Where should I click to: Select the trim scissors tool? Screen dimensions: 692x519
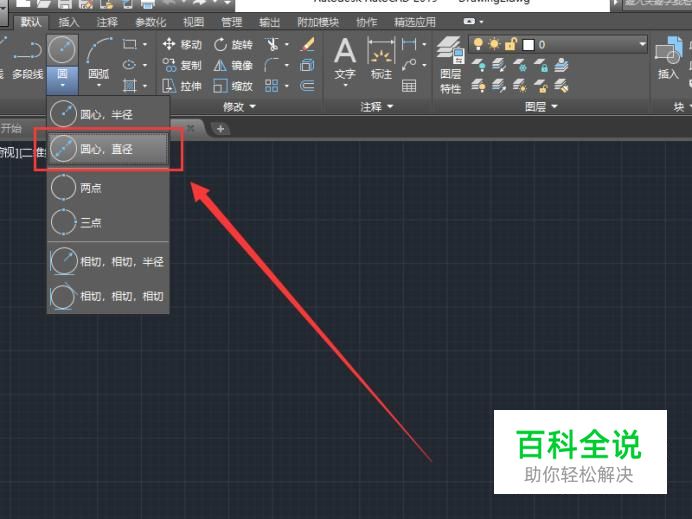[272, 44]
